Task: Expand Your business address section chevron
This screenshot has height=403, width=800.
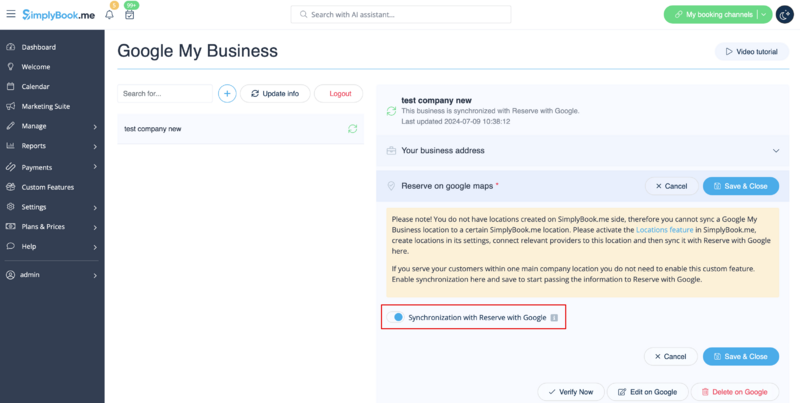Action: (x=776, y=150)
